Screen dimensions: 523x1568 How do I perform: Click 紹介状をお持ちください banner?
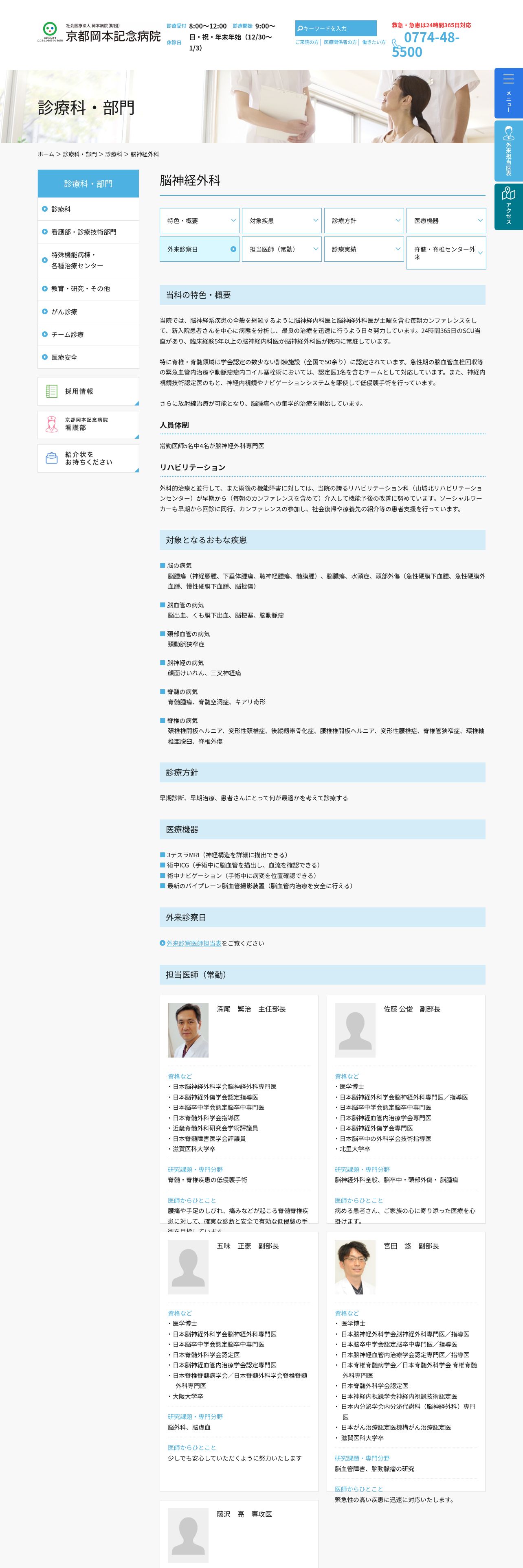click(88, 458)
